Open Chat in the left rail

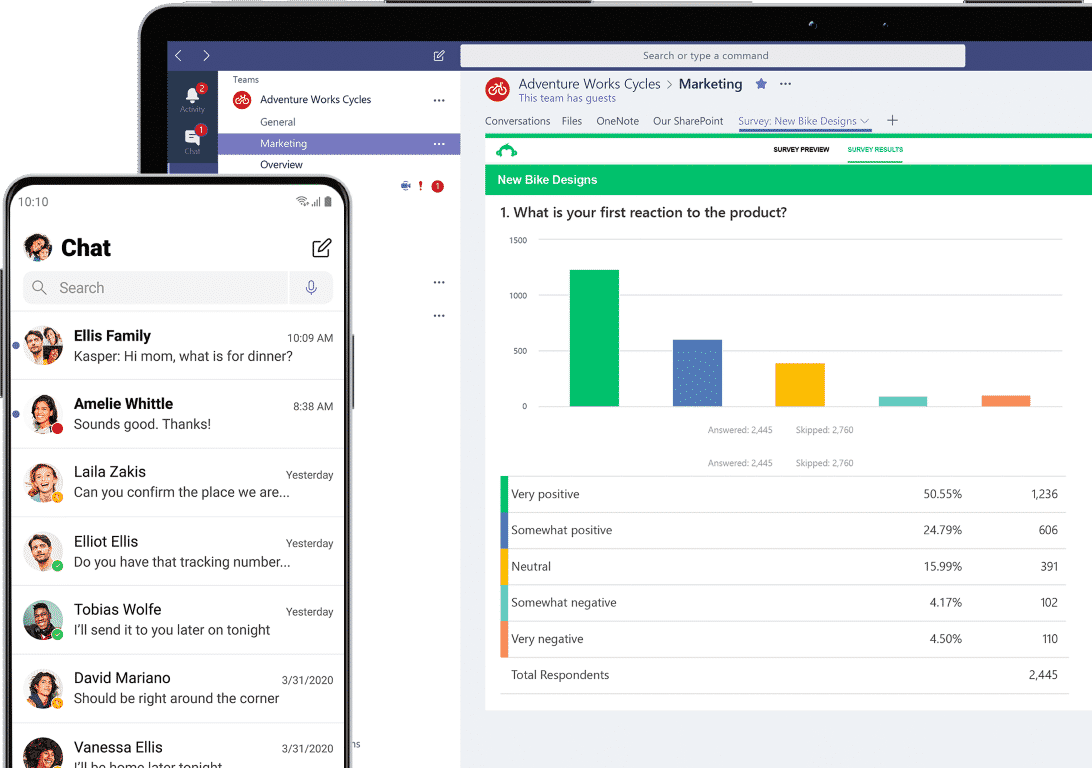point(192,140)
